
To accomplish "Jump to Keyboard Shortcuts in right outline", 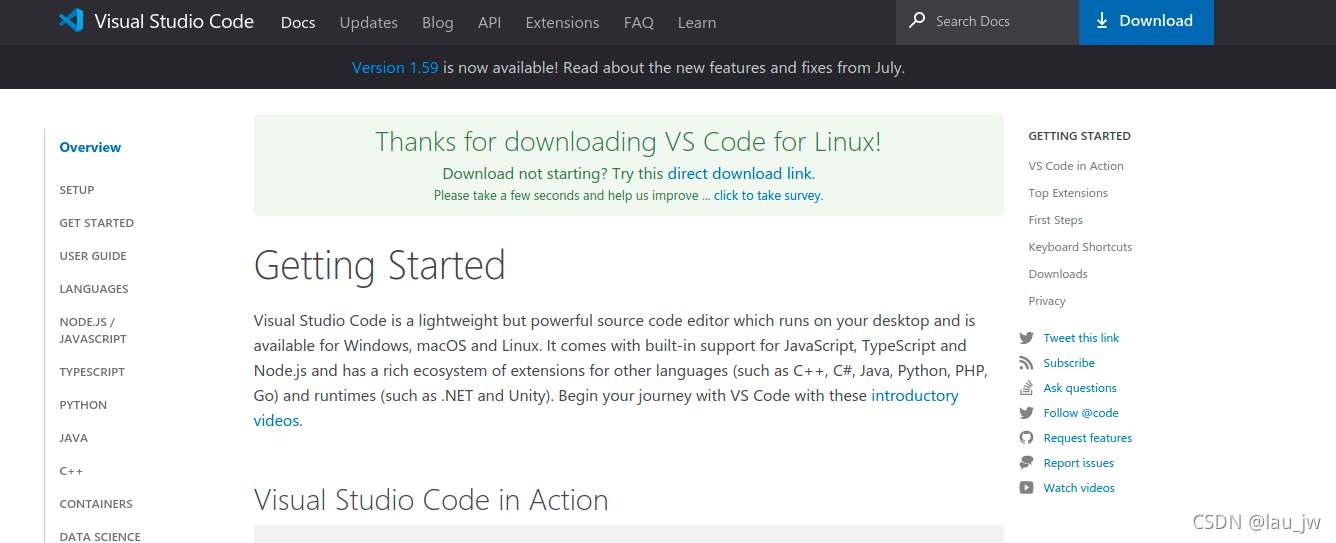I will point(1080,247).
